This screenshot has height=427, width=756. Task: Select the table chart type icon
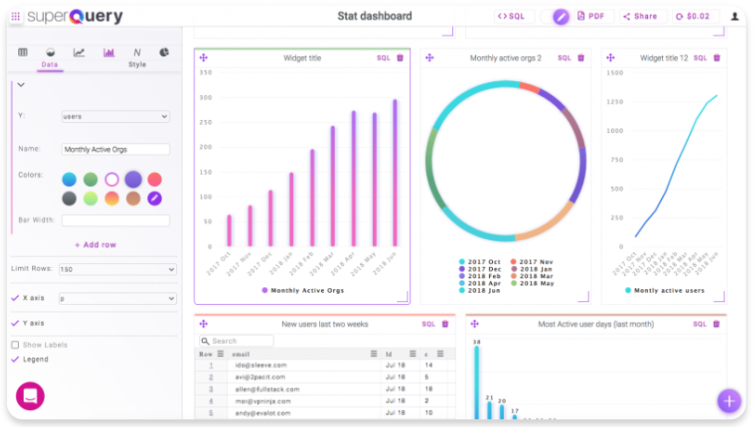[23, 53]
